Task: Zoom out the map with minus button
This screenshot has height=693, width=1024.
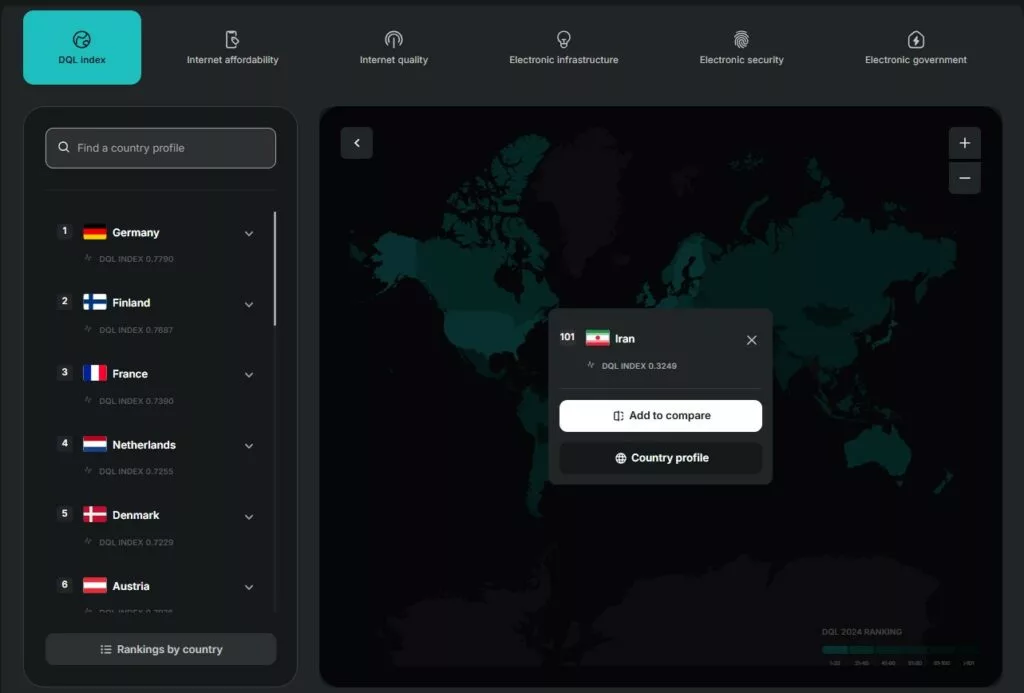Action: point(964,178)
